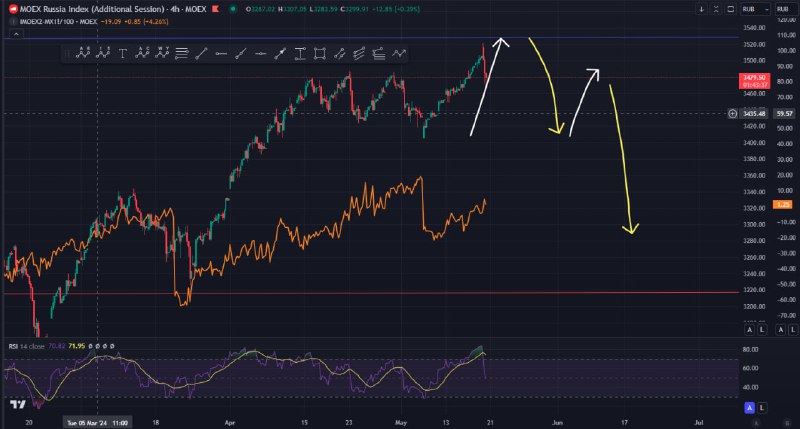Viewport: 800px width, 429px height.
Task: Select the Extended line tool
Action: point(240,53)
